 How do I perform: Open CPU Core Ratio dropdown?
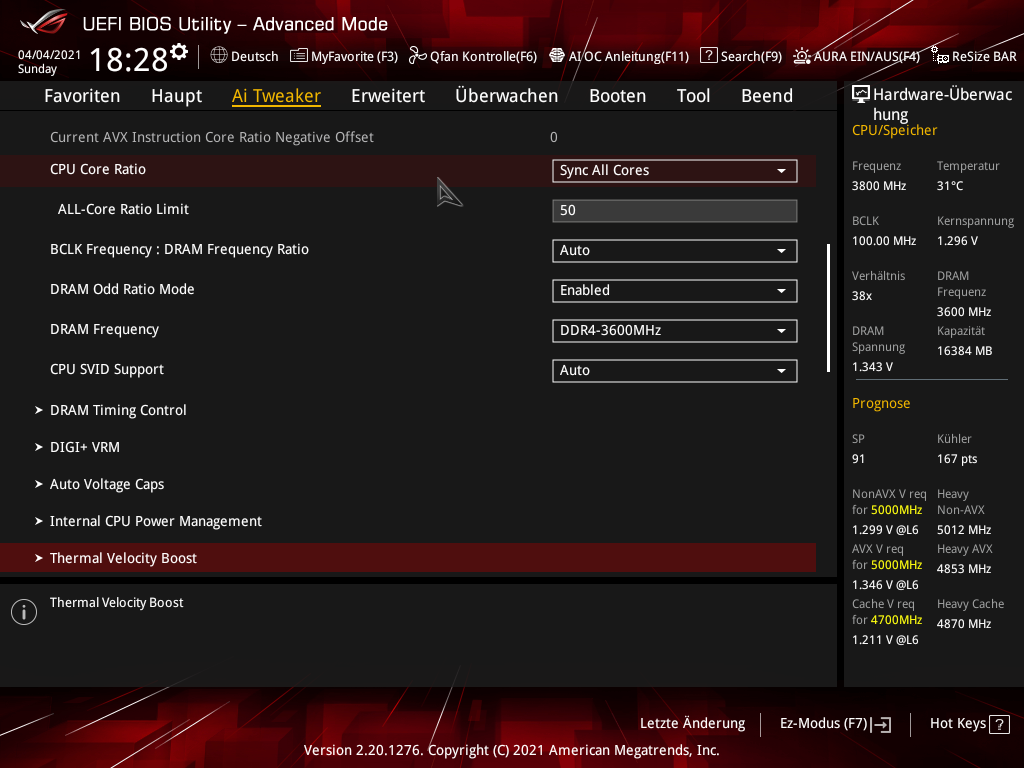point(675,170)
